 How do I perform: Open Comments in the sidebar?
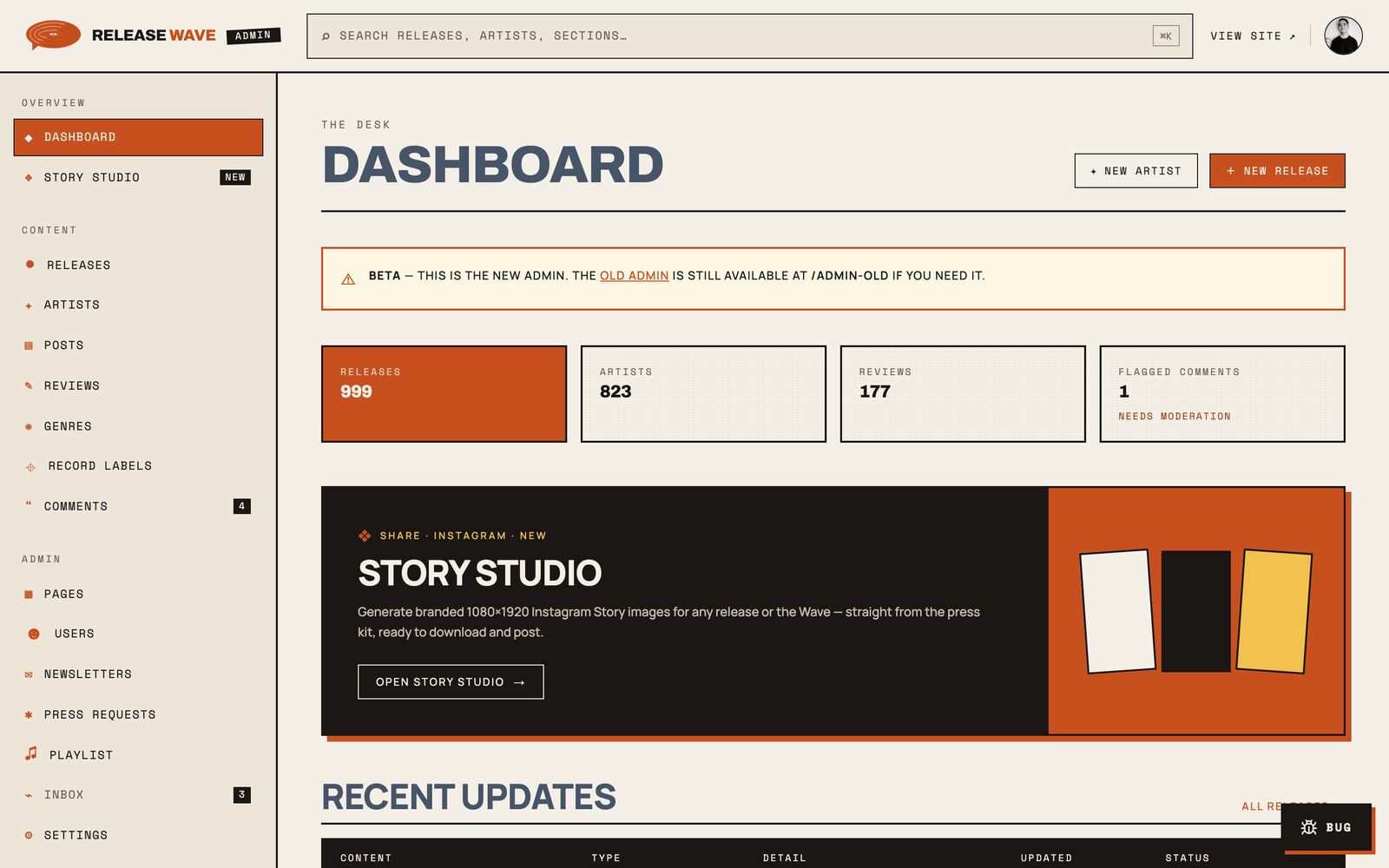138,506
